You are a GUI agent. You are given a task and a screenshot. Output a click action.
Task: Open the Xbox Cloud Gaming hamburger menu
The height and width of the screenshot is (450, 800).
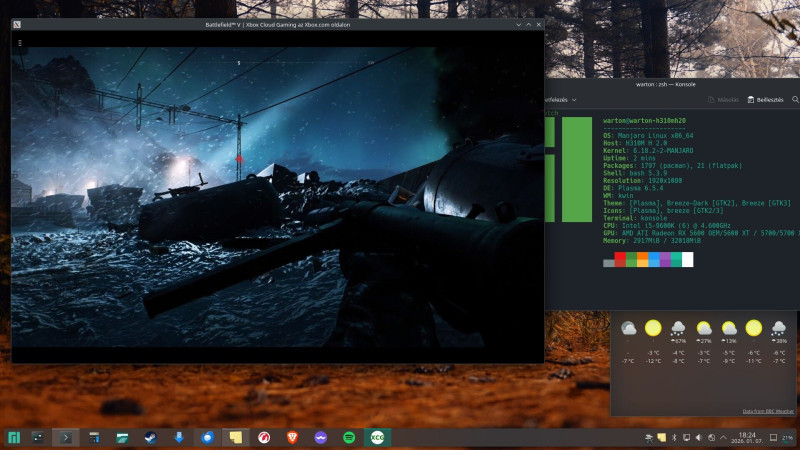pos(20,43)
